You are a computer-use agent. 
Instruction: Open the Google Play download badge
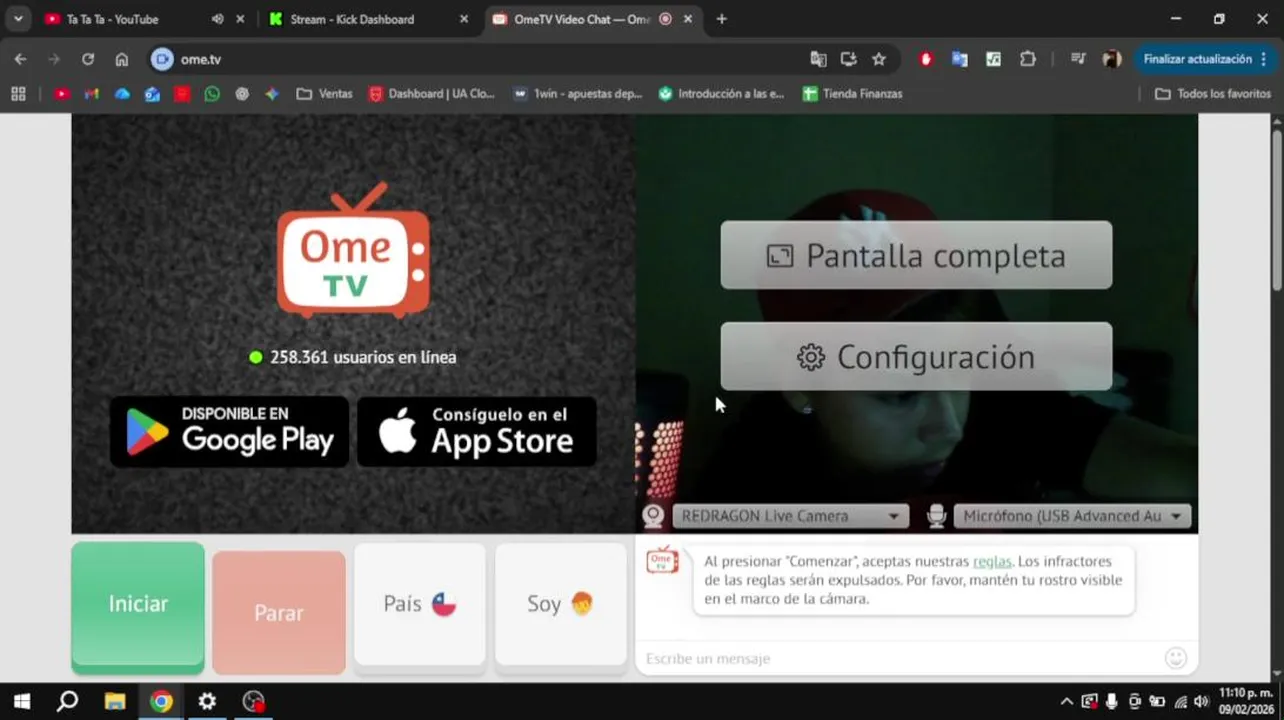click(229, 431)
